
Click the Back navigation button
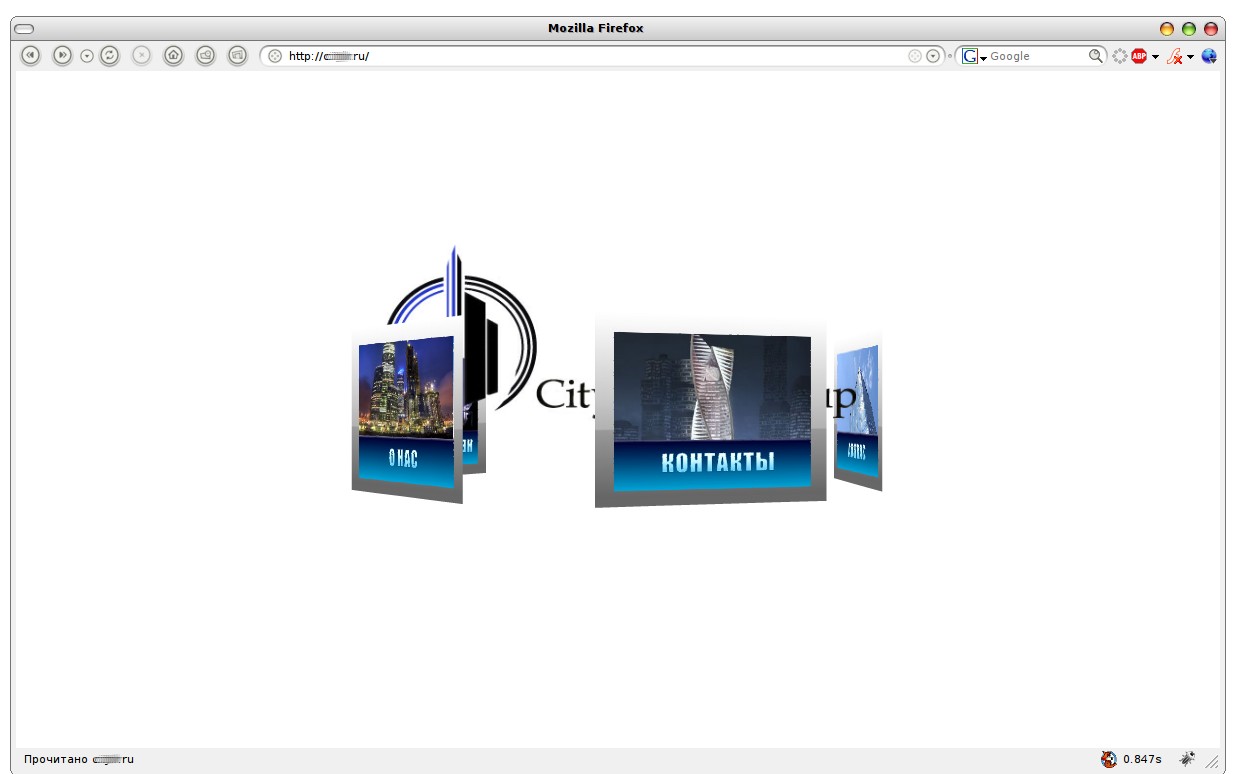coord(30,56)
